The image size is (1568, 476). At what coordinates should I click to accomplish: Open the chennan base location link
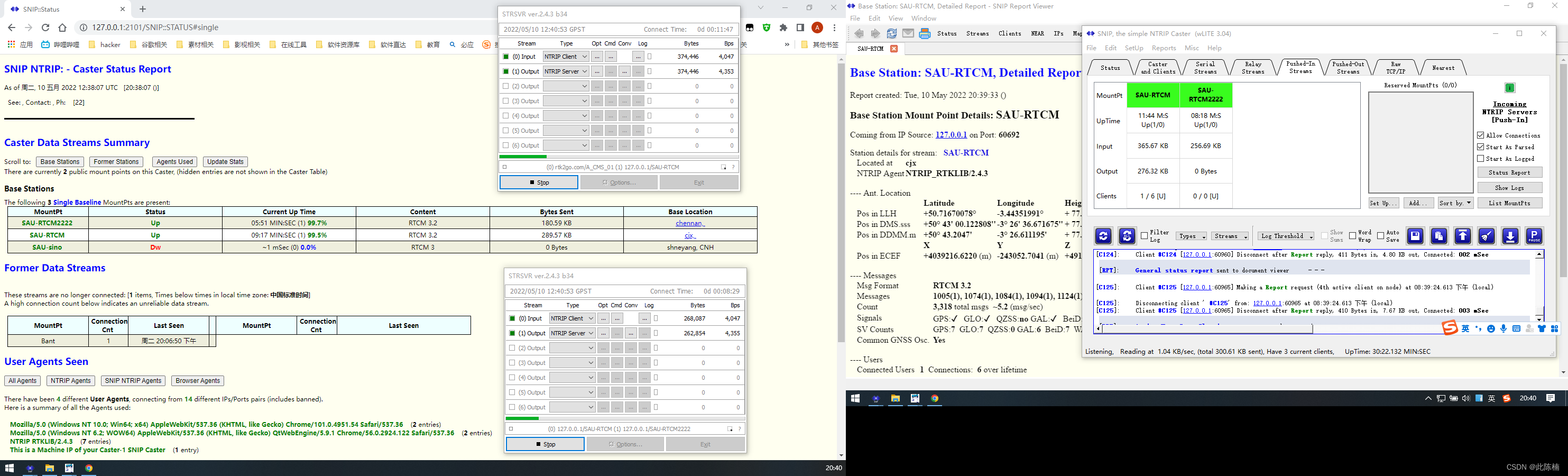pyautogui.click(x=690, y=223)
